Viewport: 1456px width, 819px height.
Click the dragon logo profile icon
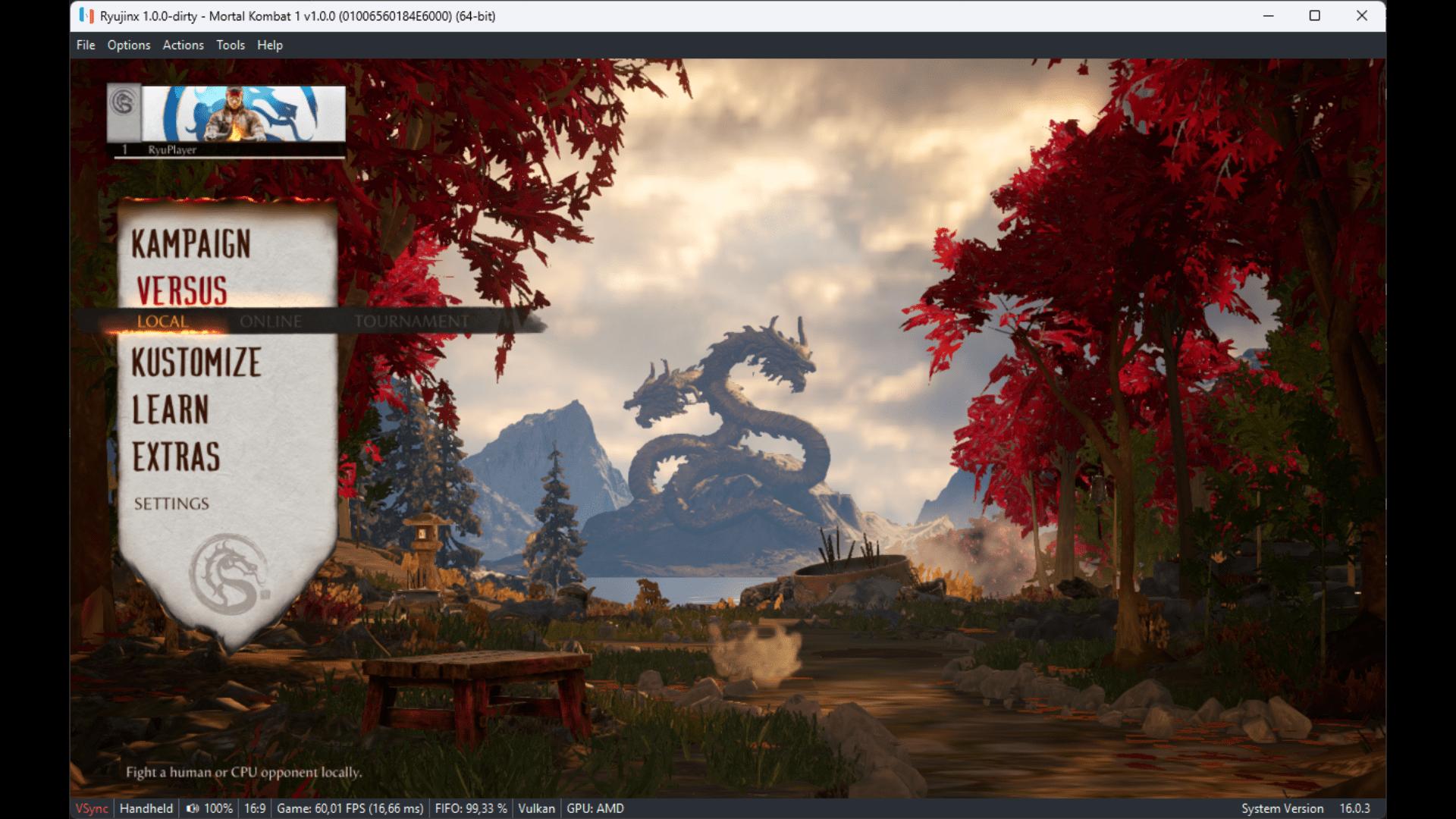pyautogui.click(x=124, y=102)
